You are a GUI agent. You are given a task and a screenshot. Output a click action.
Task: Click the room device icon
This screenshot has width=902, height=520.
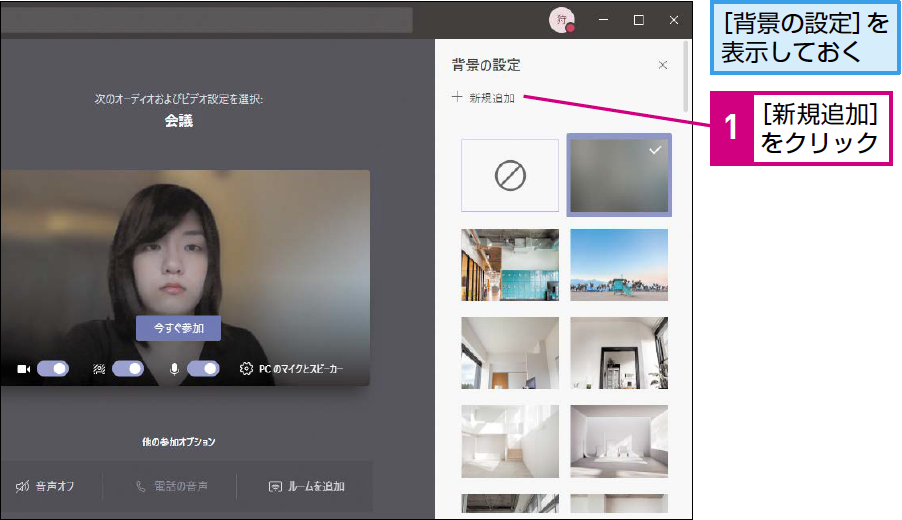click(276, 487)
